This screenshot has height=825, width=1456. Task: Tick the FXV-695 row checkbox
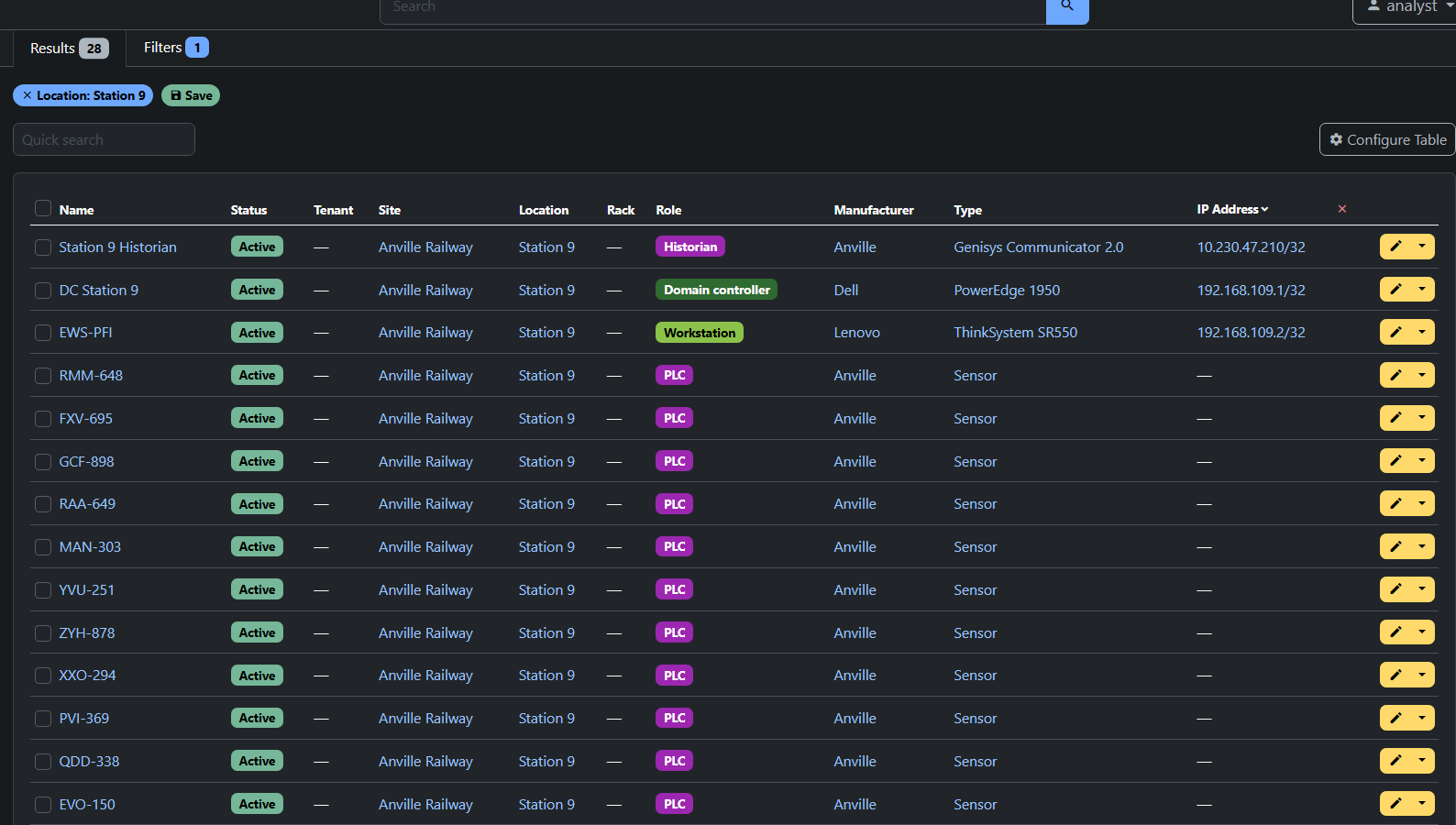[43, 419]
